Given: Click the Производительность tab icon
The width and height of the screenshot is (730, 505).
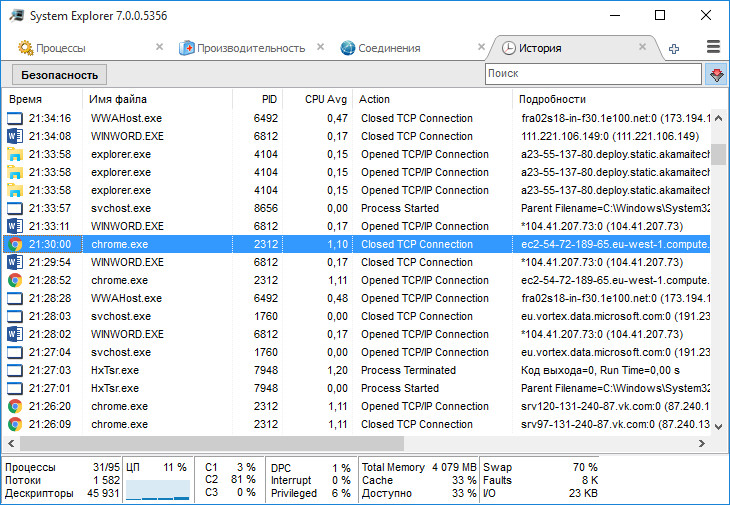Looking at the screenshot, I should click(187, 48).
